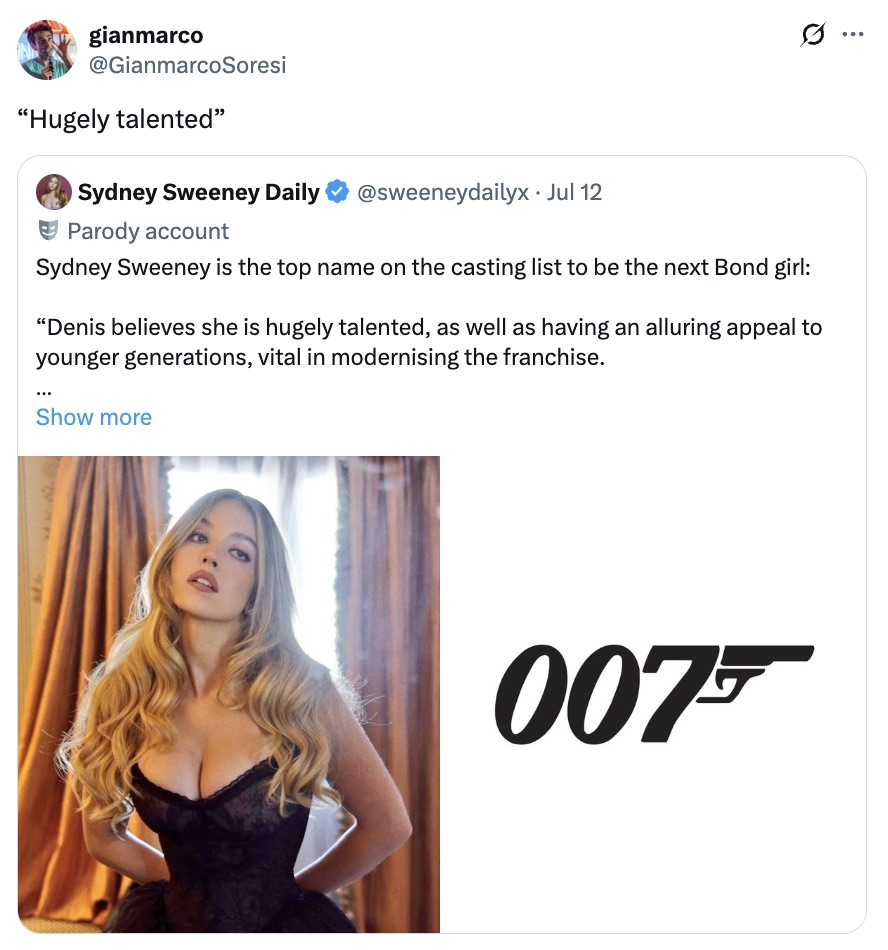This screenshot has height=950, width=888.
Task: Expand the truncated tweet text
Action: (93, 417)
